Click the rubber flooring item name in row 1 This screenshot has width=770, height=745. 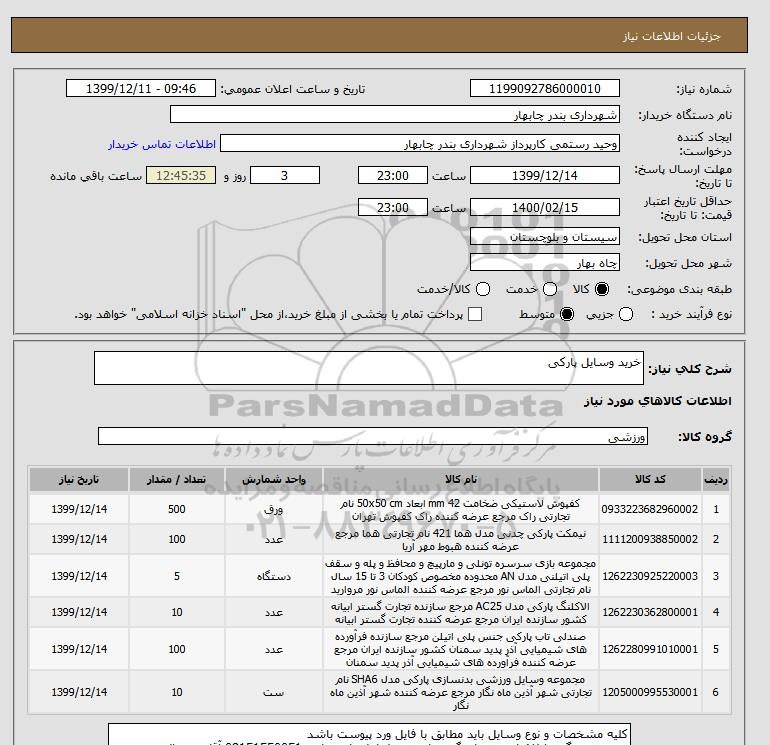(x=461, y=510)
